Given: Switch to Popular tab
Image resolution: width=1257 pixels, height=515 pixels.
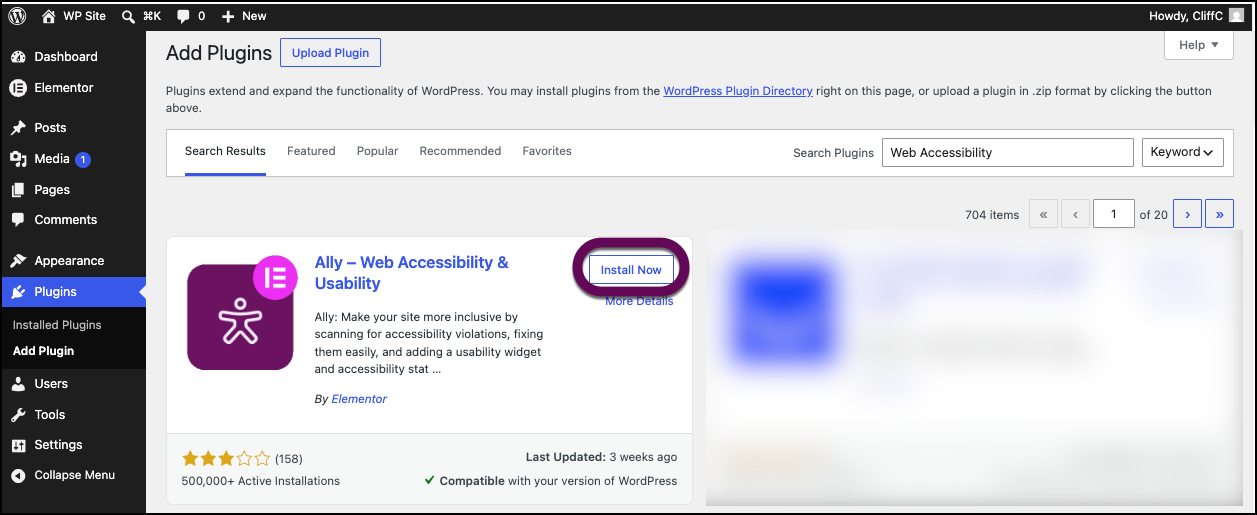Looking at the screenshot, I should coord(377,151).
